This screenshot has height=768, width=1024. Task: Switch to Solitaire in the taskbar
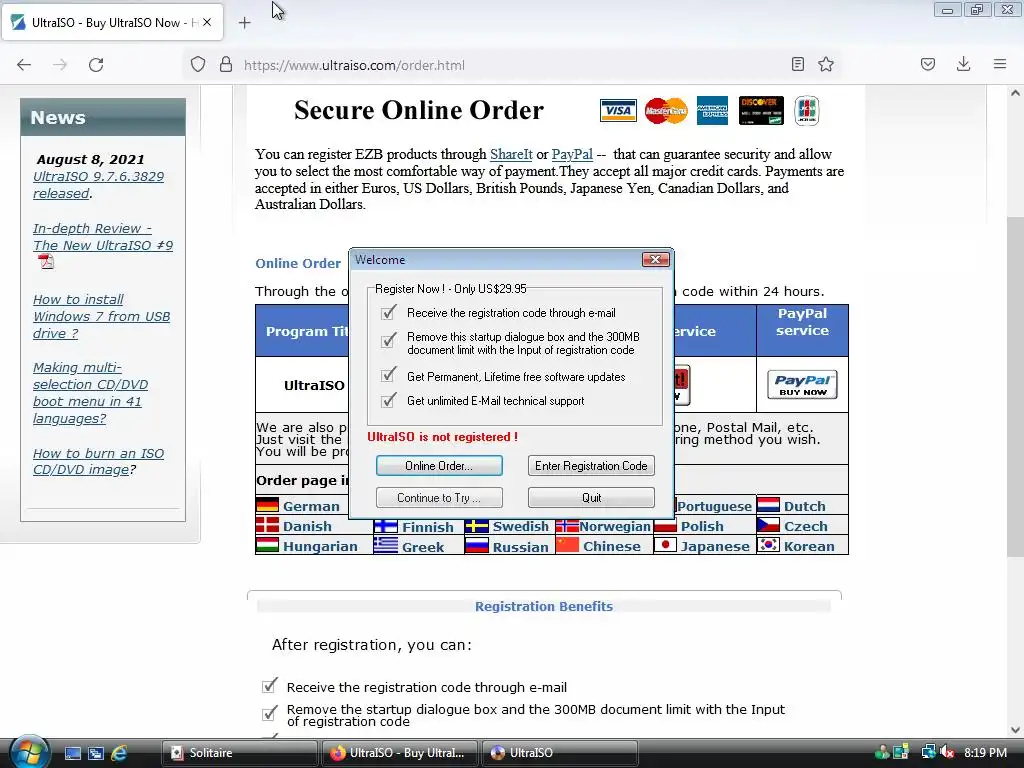click(x=239, y=753)
